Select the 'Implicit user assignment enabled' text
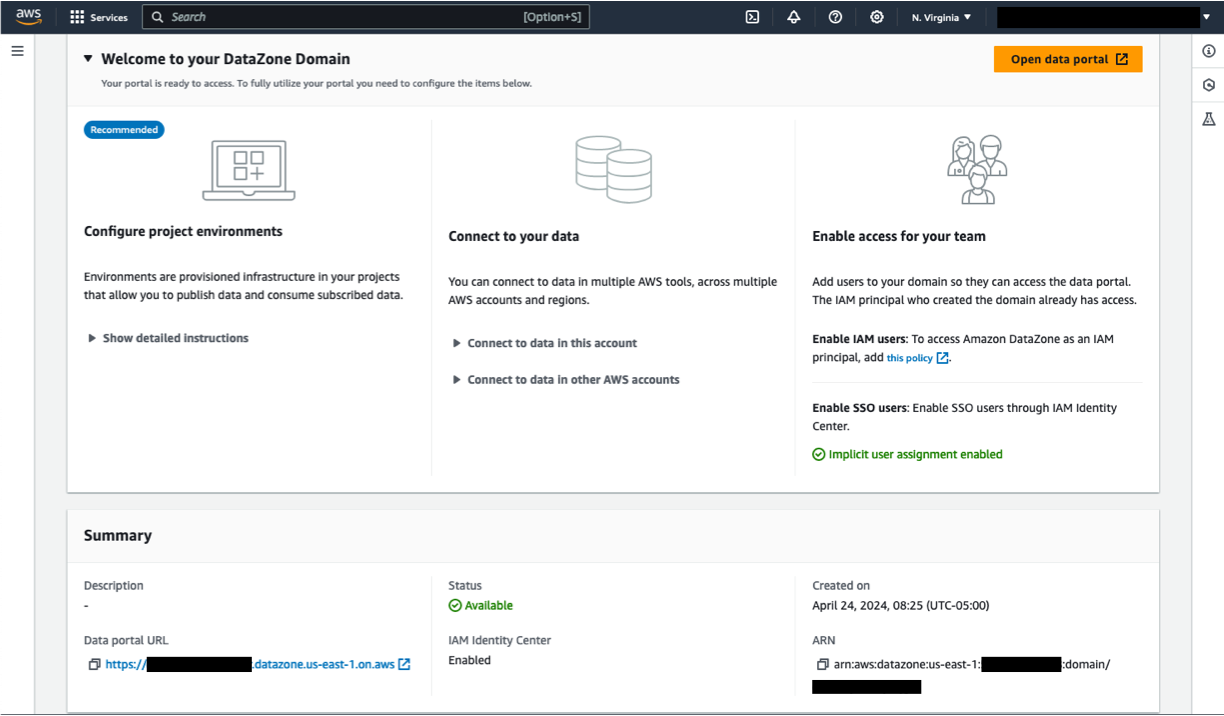The width and height of the screenshot is (1224, 716). [915, 454]
